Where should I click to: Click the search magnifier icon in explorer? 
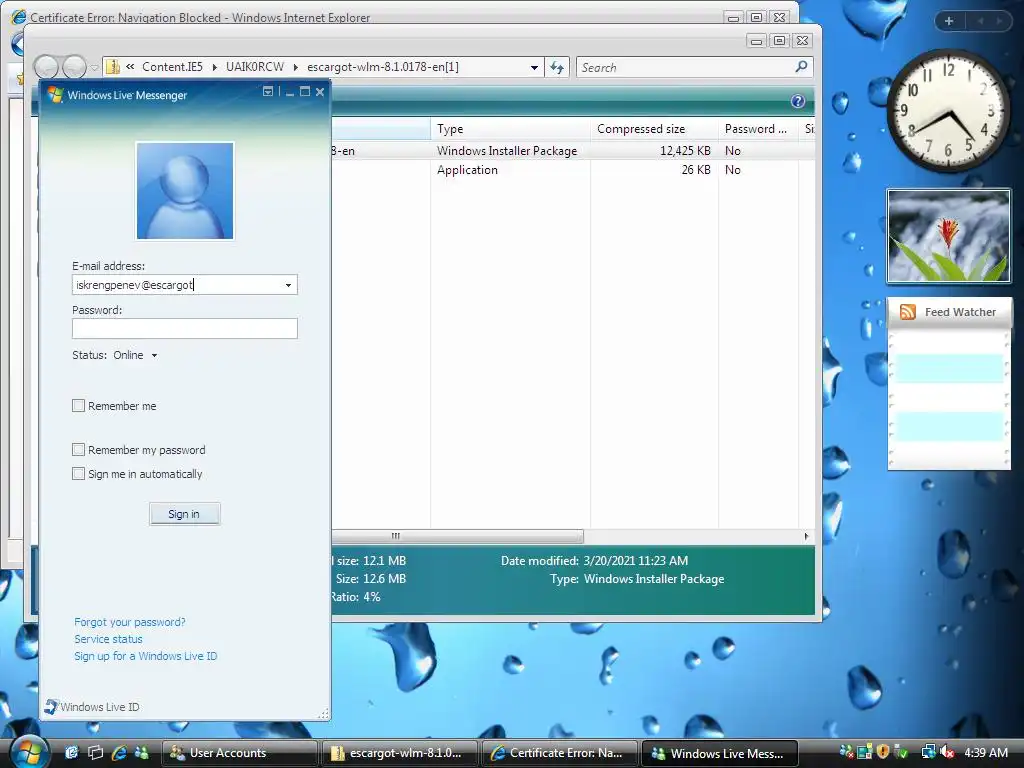pyautogui.click(x=801, y=67)
